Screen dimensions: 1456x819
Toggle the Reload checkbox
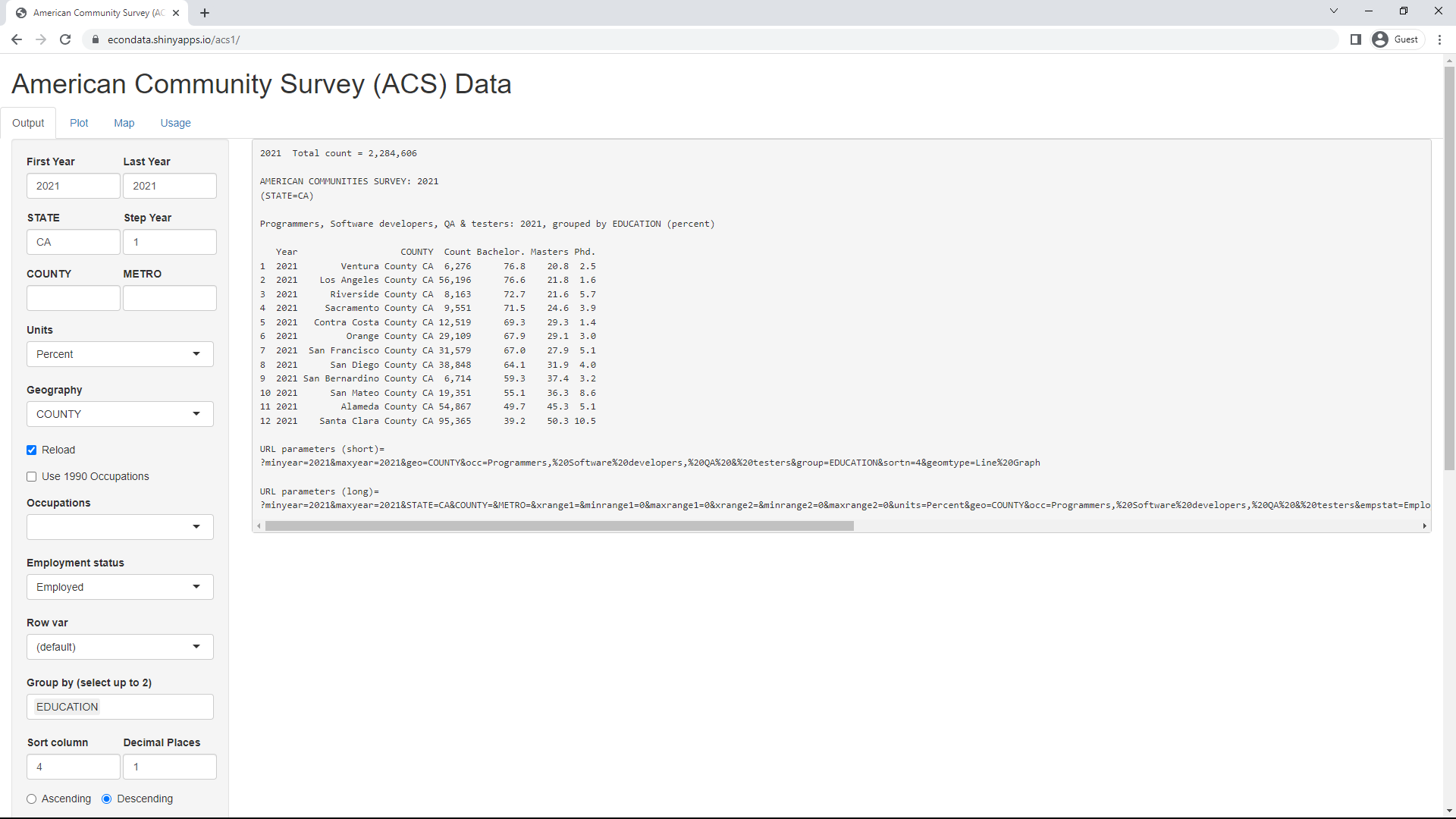(32, 450)
